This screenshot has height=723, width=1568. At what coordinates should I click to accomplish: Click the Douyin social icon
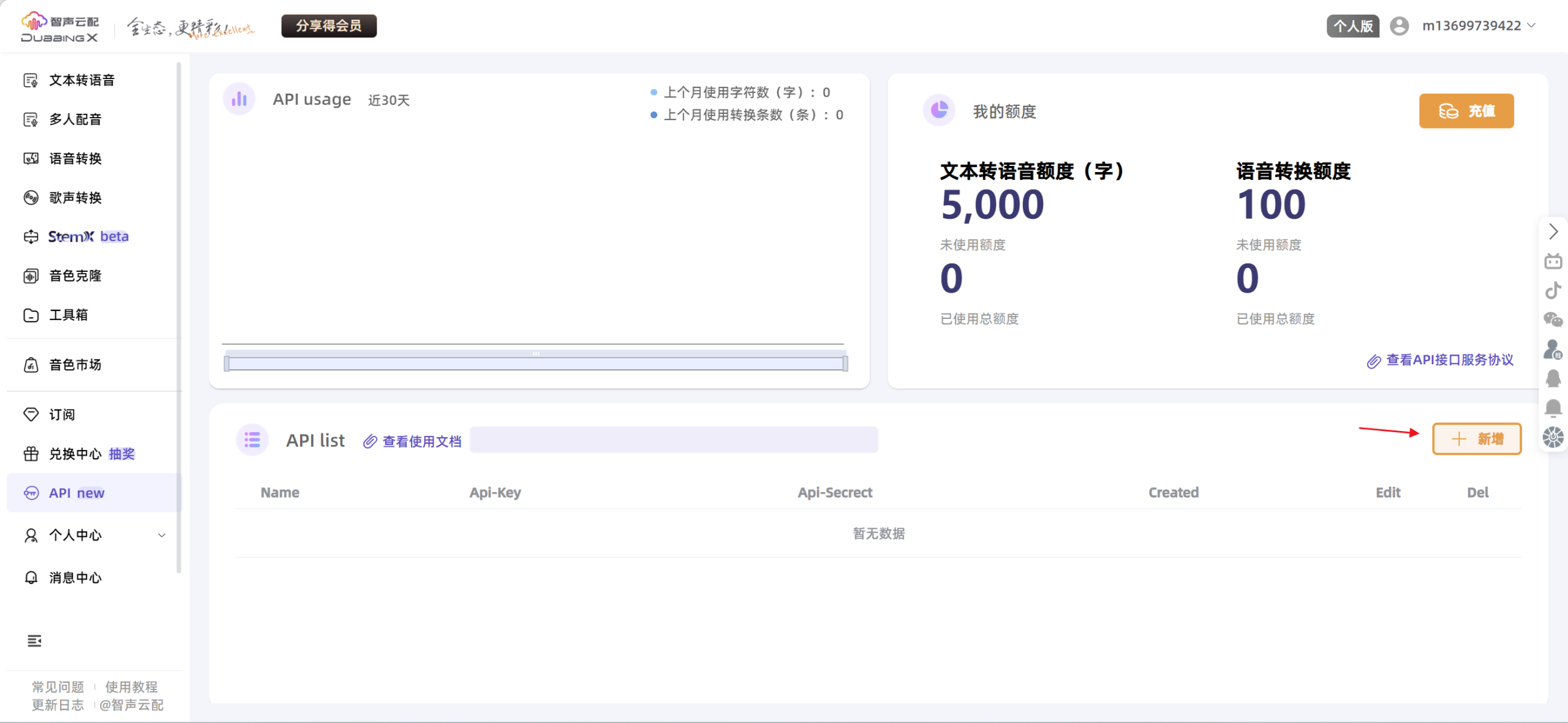pos(1554,290)
